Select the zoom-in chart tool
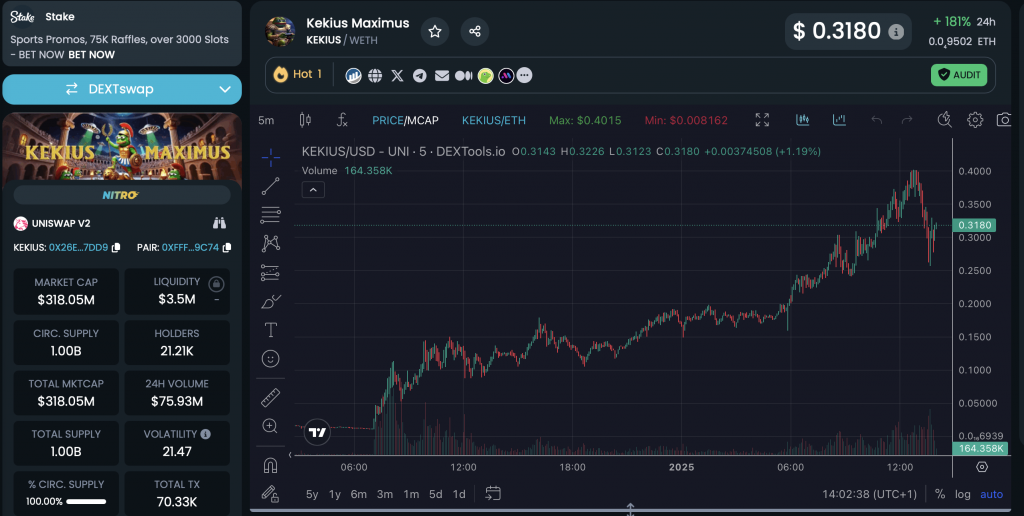This screenshot has height=516, width=1024. point(270,426)
